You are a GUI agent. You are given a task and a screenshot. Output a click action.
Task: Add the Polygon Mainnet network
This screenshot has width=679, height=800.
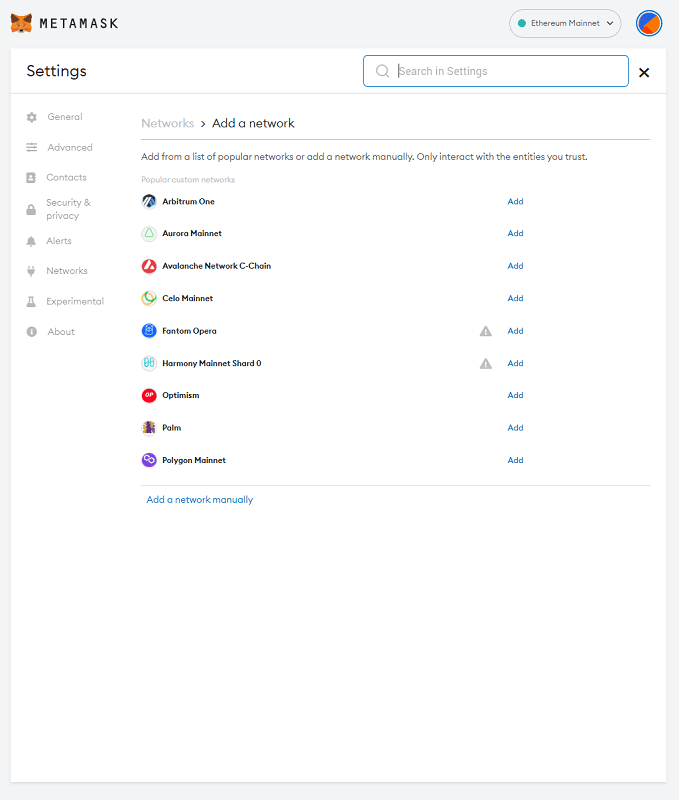tap(515, 460)
